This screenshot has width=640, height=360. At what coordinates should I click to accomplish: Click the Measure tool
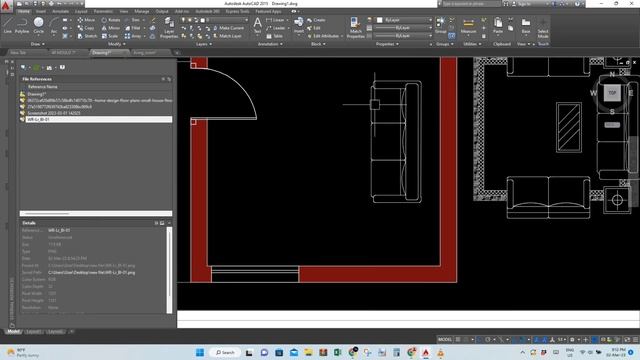click(x=468, y=25)
